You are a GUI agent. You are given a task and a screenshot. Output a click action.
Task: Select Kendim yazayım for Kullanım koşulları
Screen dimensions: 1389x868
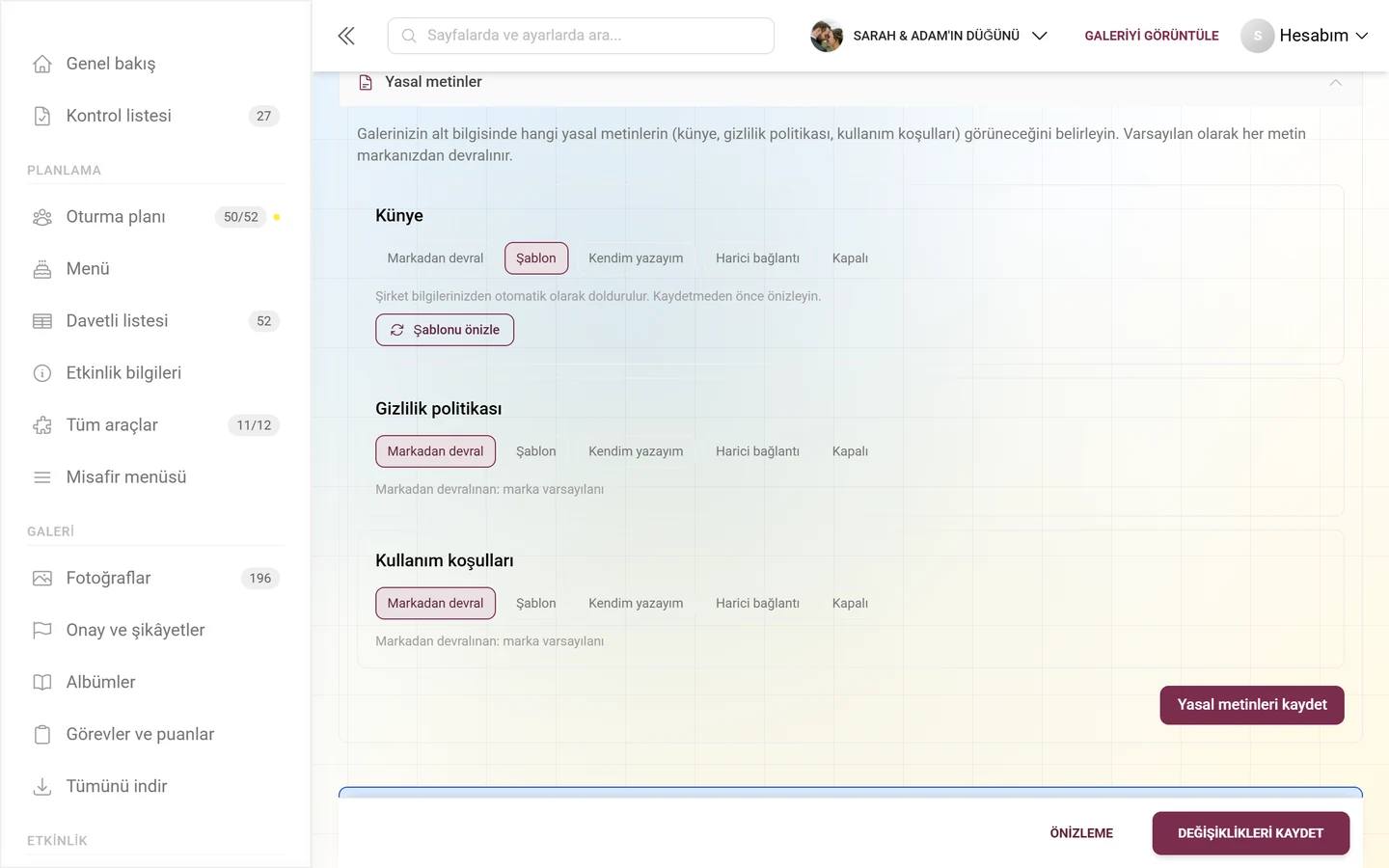[x=636, y=604]
